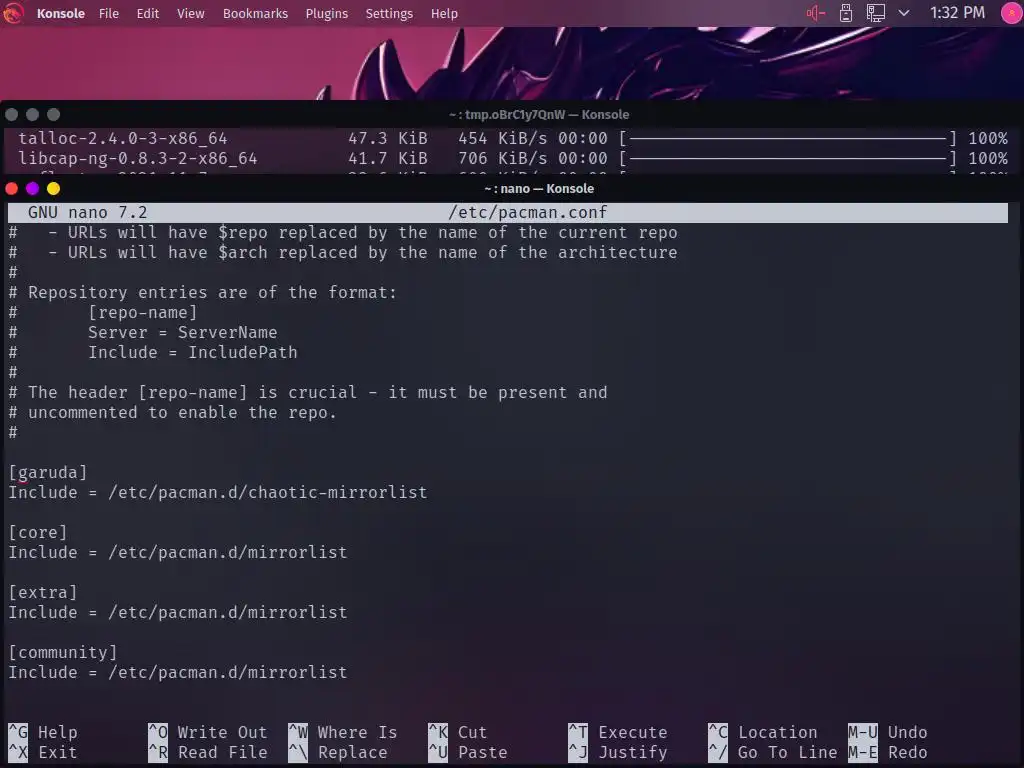1024x768 pixels.
Task: Click the Konsole application name in top bar
Action: tap(61, 13)
